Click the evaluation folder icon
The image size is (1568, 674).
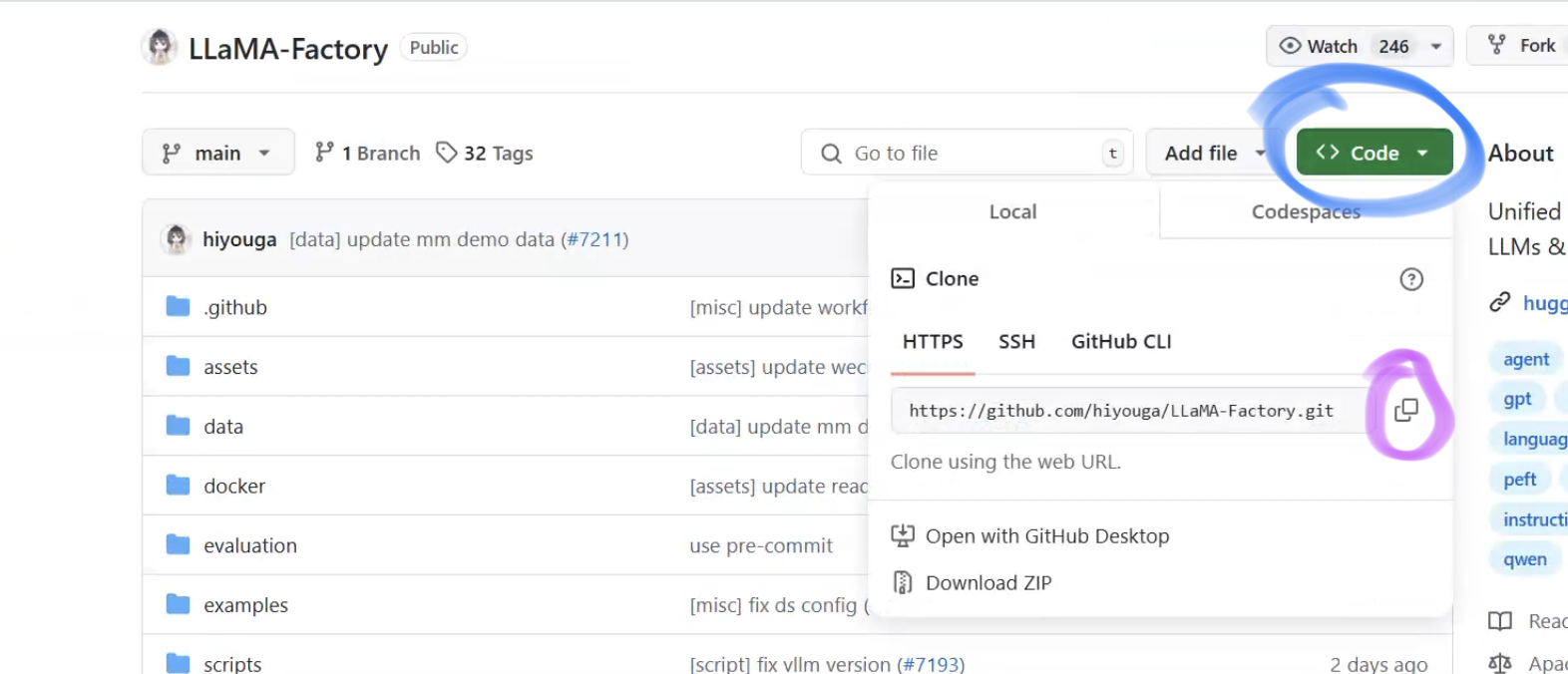coord(179,544)
